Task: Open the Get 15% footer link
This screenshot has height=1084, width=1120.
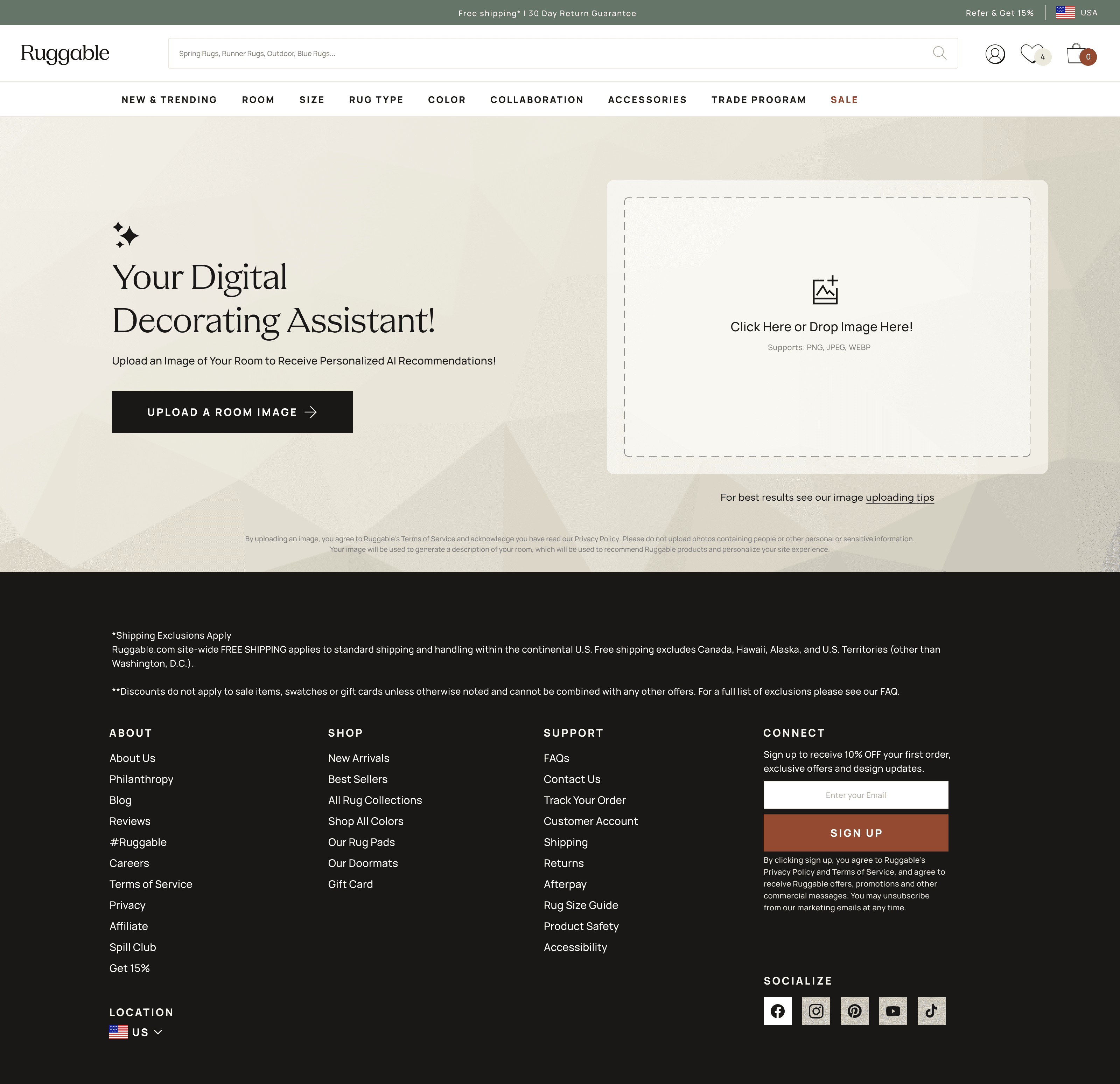Action: pos(129,968)
